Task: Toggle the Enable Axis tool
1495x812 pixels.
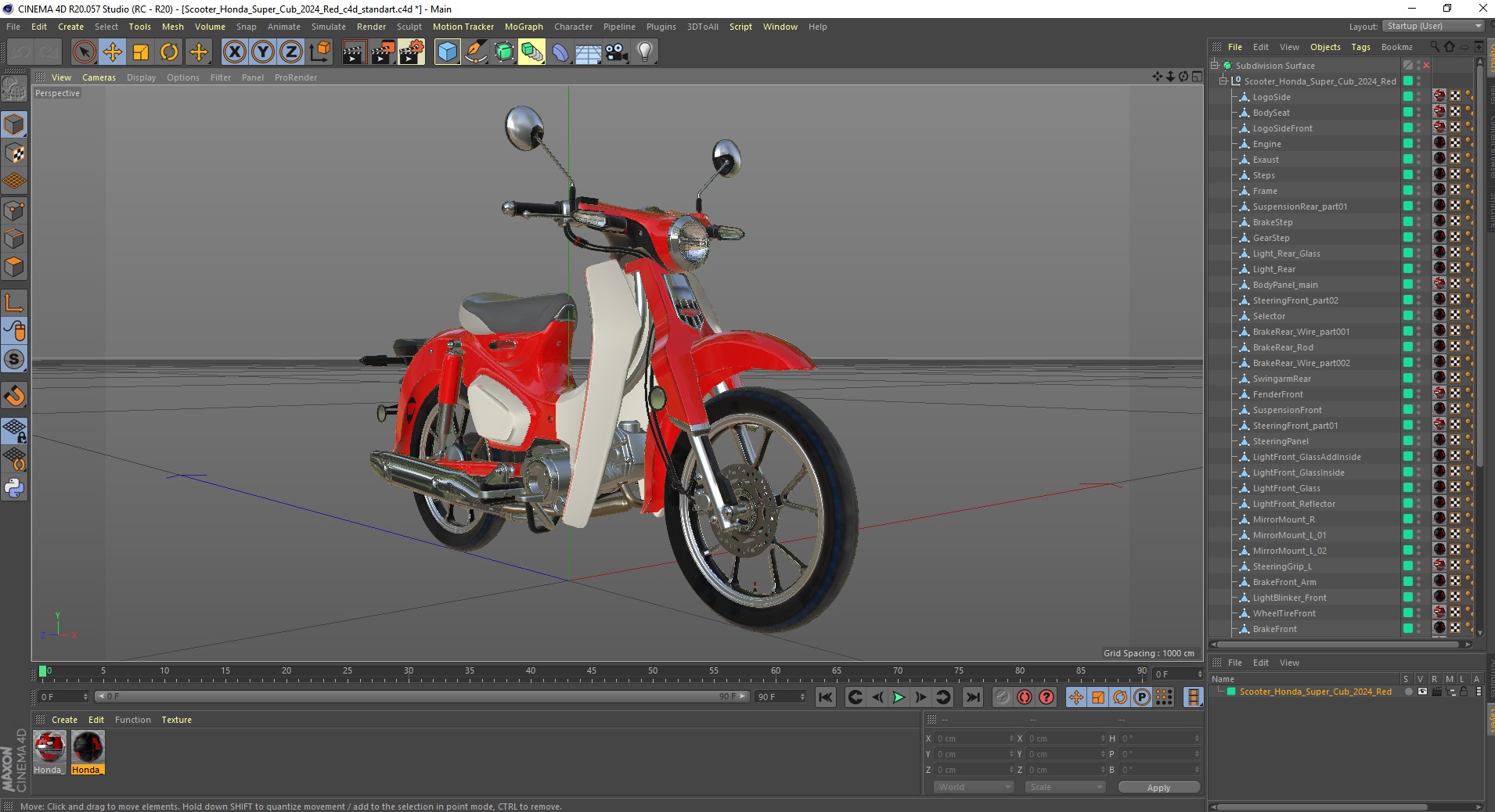Action: (x=14, y=304)
